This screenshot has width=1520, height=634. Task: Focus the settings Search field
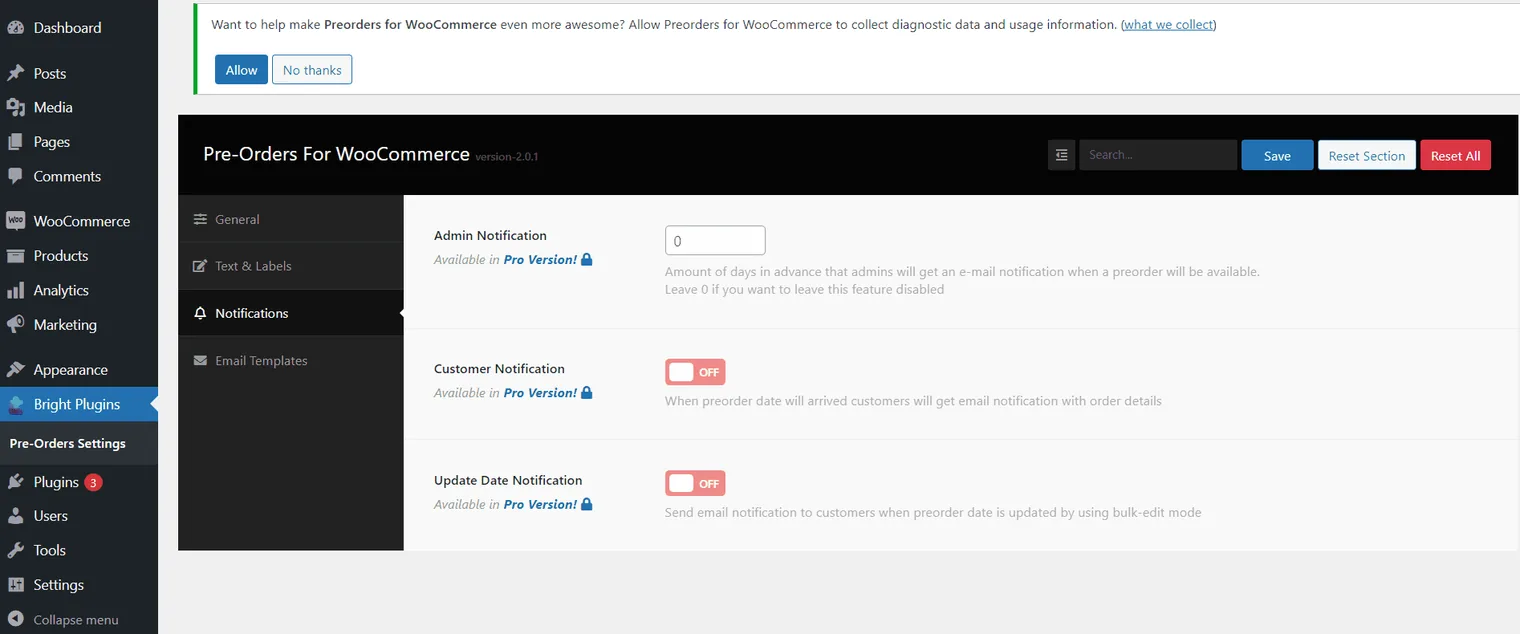coord(1158,155)
